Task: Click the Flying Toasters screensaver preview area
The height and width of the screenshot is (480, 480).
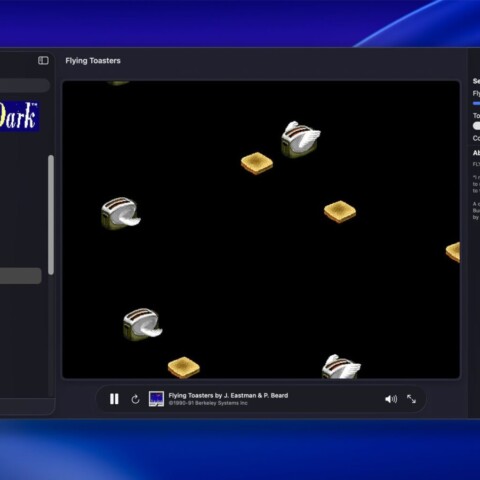Action: coord(261,230)
